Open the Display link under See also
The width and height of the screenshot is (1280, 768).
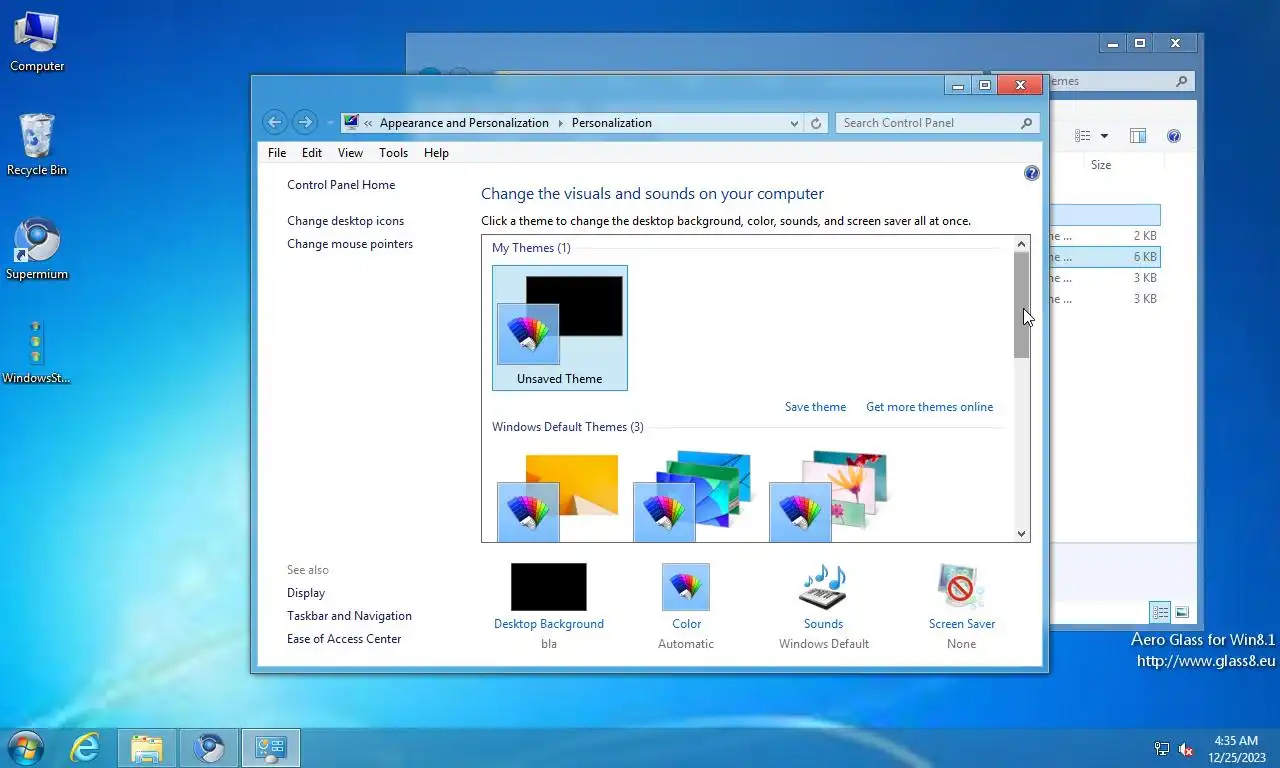click(x=306, y=593)
